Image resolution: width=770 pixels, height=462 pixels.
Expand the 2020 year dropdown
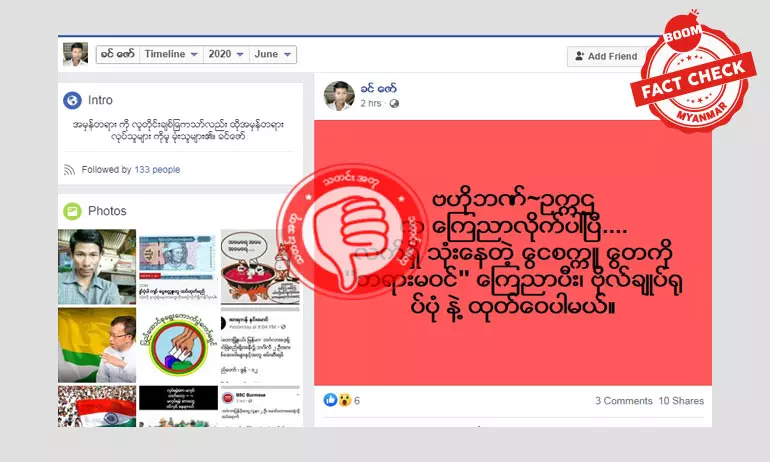225,54
